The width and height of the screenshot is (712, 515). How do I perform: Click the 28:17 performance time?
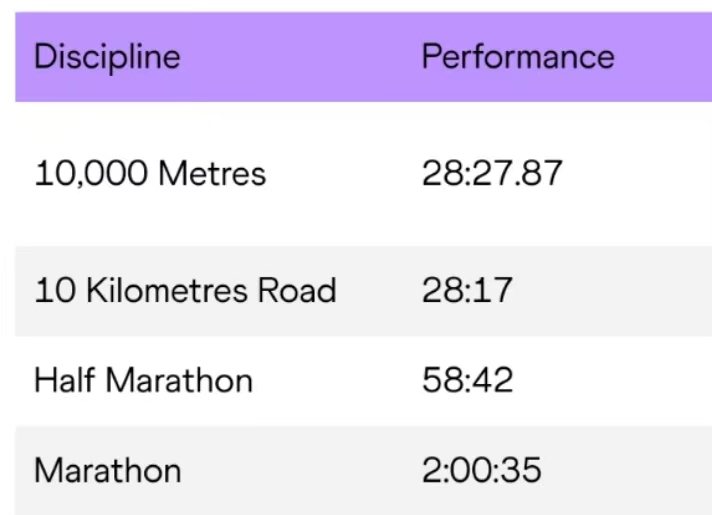click(467, 291)
